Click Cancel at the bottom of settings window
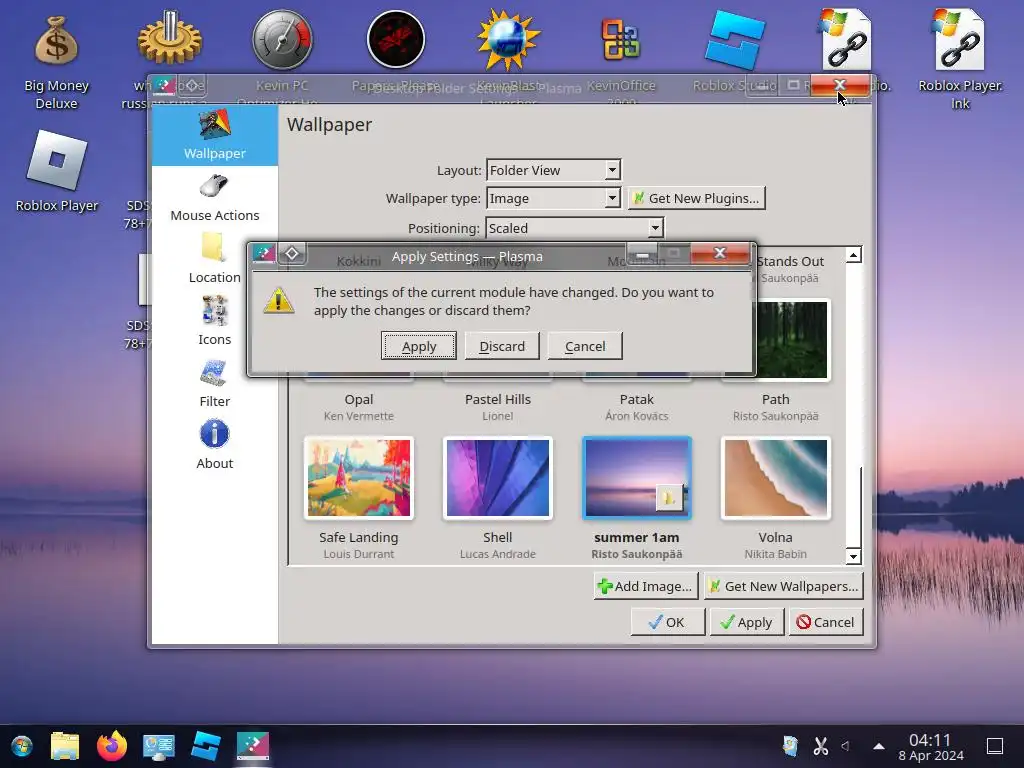Image resolution: width=1024 pixels, height=768 pixels. (x=825, y=622)
